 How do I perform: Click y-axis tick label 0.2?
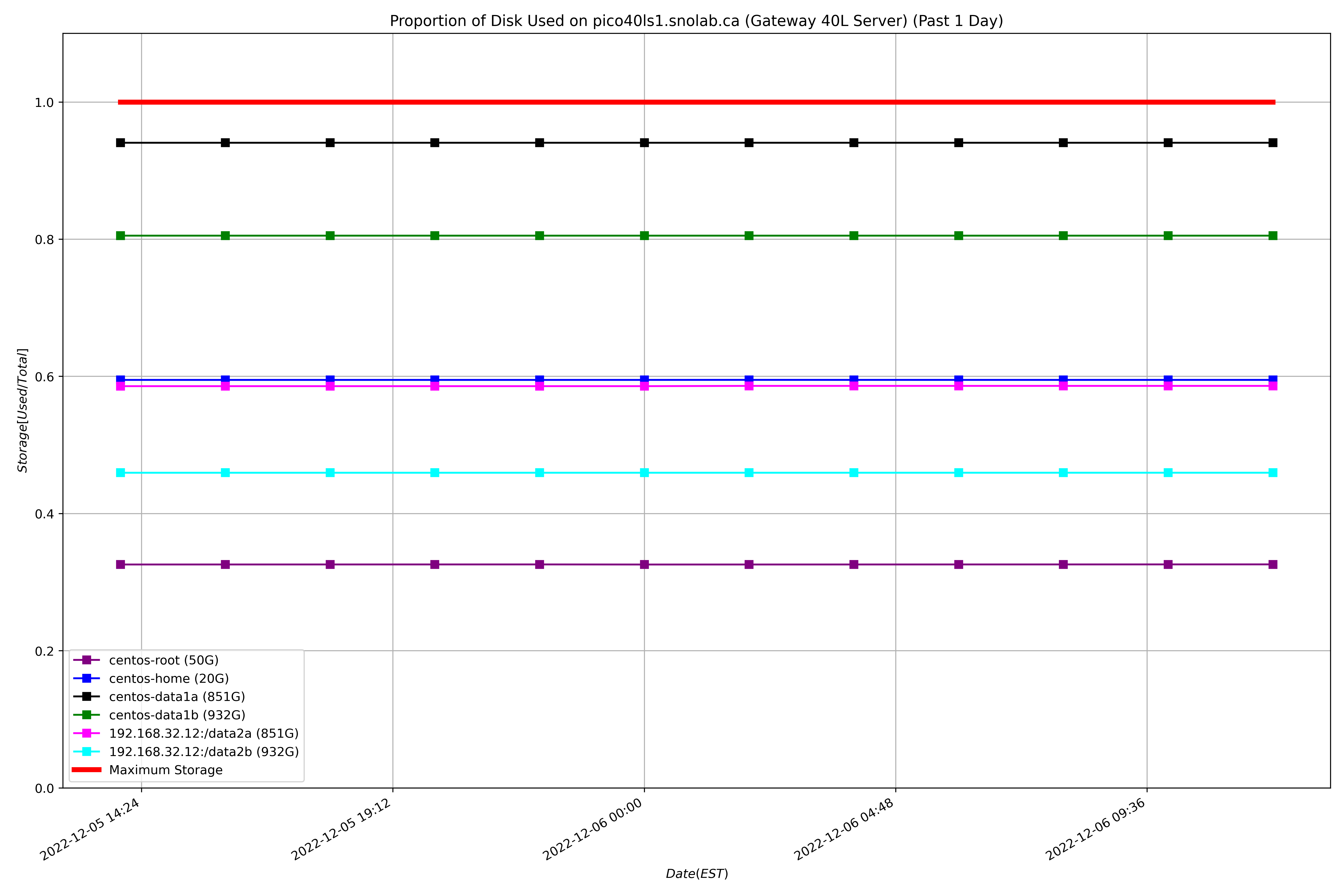45,651
